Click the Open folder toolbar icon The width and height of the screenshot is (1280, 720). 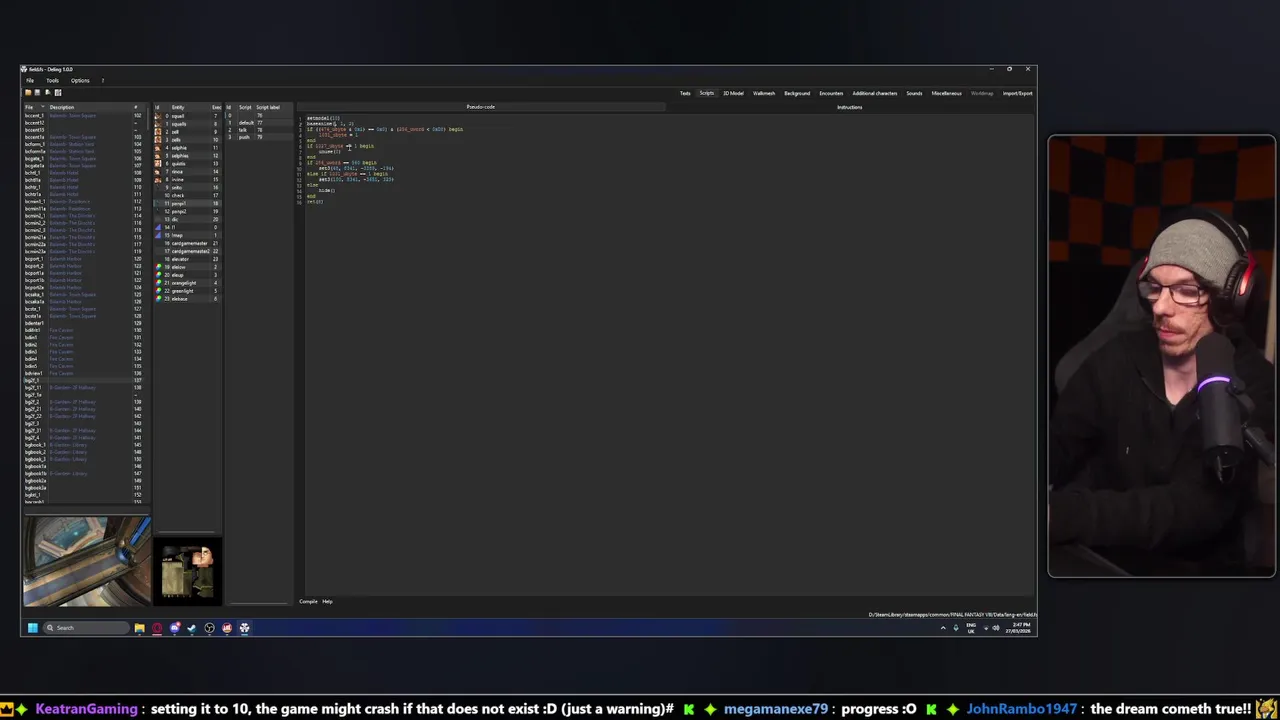tap(28, 92)
